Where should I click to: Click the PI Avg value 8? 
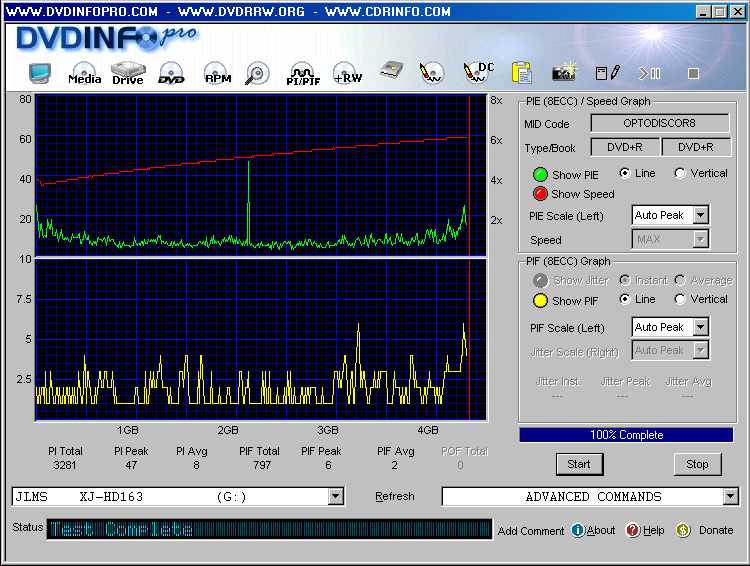(196, 465)
